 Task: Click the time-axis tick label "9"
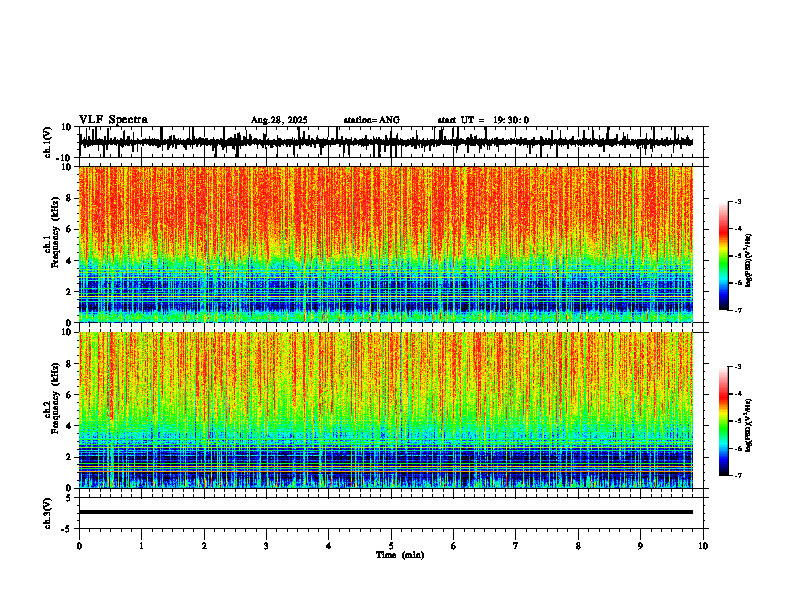pyautogui.click(x=640, y=546)
